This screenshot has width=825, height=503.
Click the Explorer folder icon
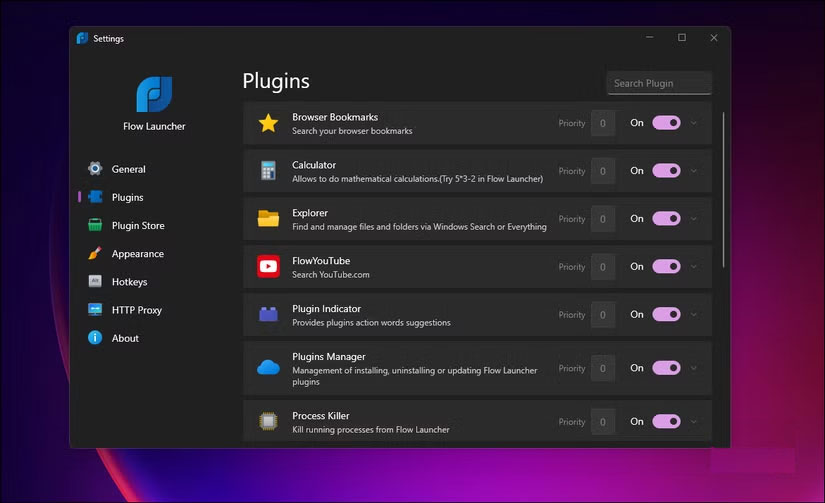pos(268,218)
